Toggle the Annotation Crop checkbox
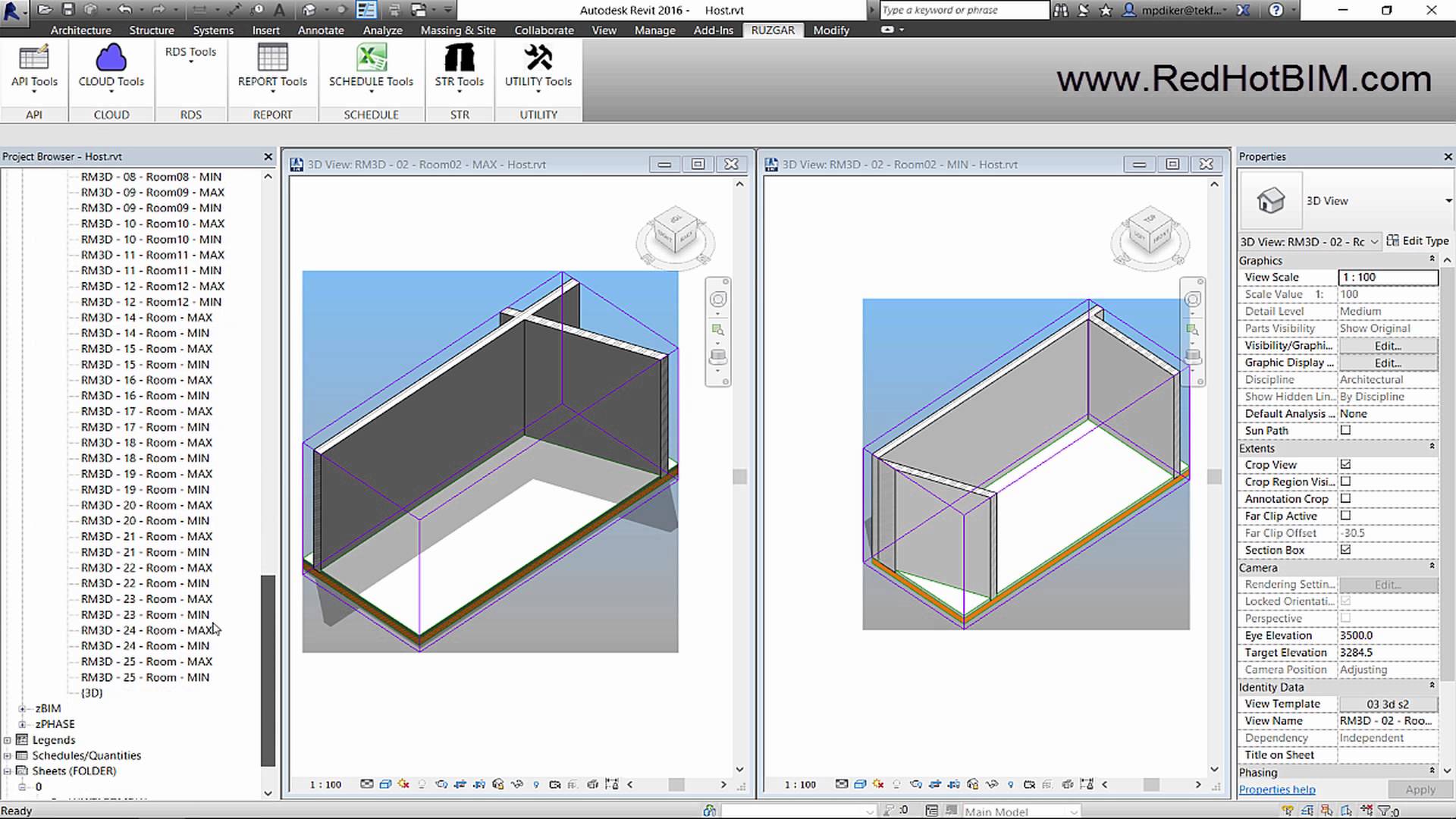Viewport: 1456px width, 819px height. pyautogui.click(x=1345, y=498)
